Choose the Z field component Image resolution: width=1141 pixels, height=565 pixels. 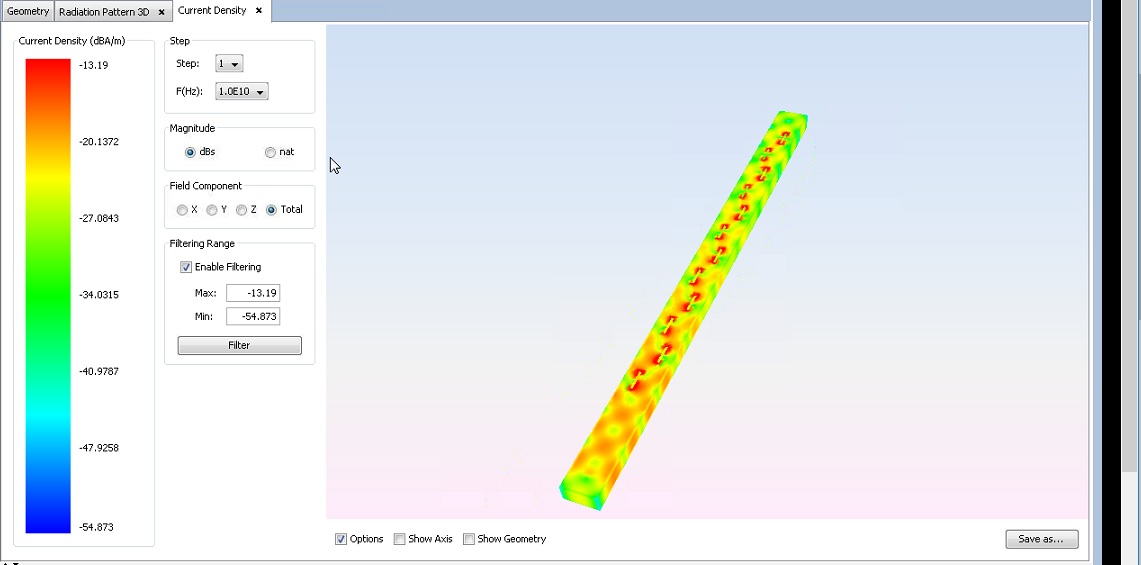[x=241, y=210]
